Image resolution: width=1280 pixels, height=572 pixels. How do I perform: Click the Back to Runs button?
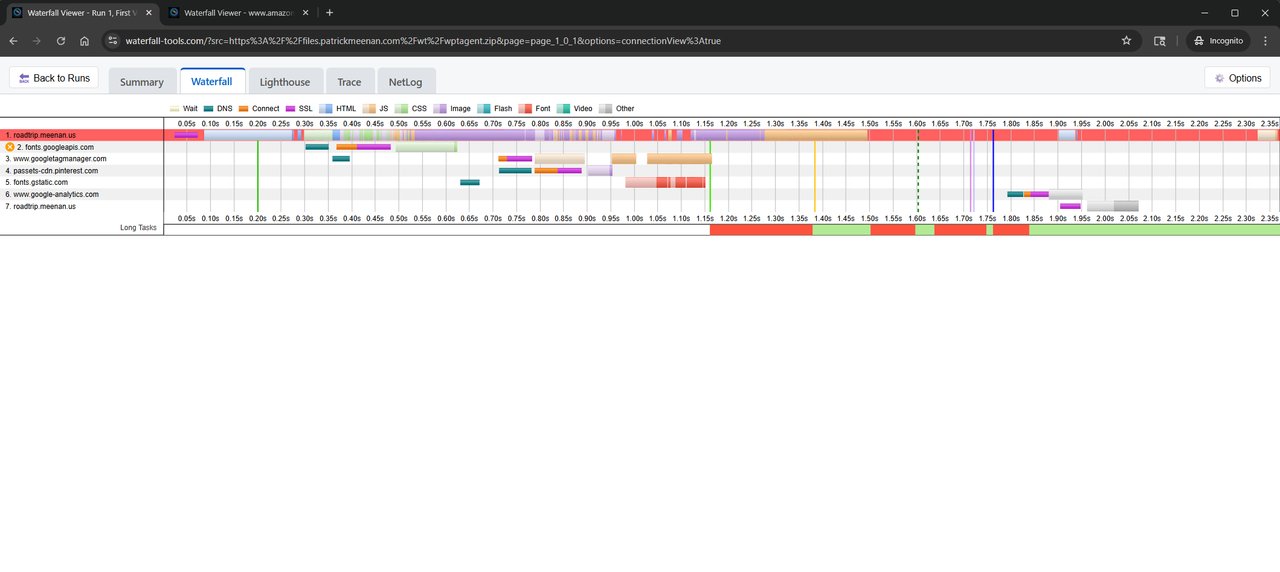click(54, 78)
